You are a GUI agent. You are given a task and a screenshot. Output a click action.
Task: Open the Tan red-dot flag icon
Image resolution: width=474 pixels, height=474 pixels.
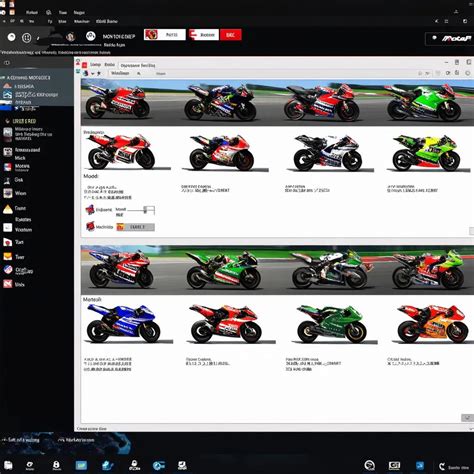[8, 242]
